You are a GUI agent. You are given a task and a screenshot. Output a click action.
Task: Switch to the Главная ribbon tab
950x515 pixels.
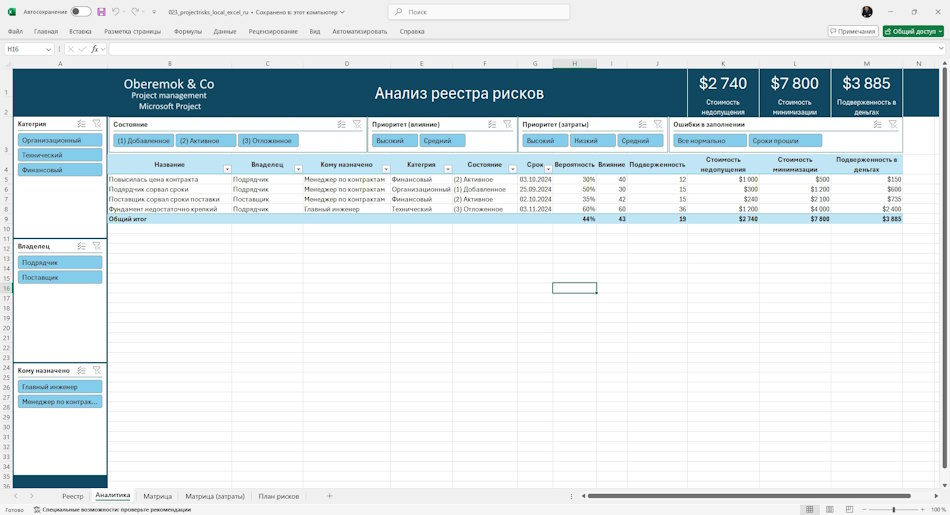pos(46,32)
